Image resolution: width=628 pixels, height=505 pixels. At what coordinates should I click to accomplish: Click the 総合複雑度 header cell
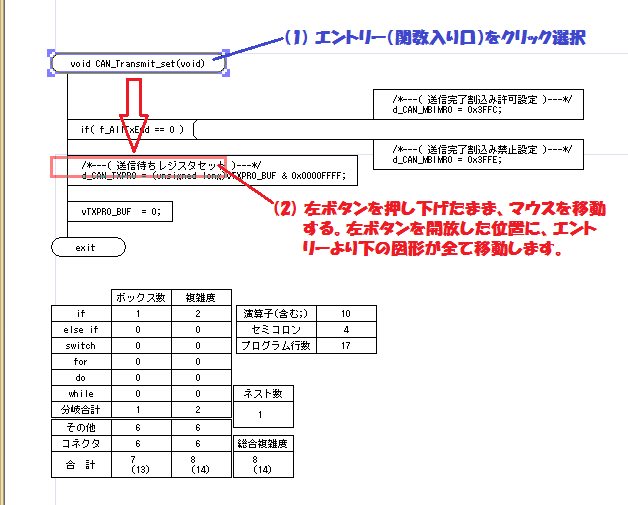[x=263, y=444]
